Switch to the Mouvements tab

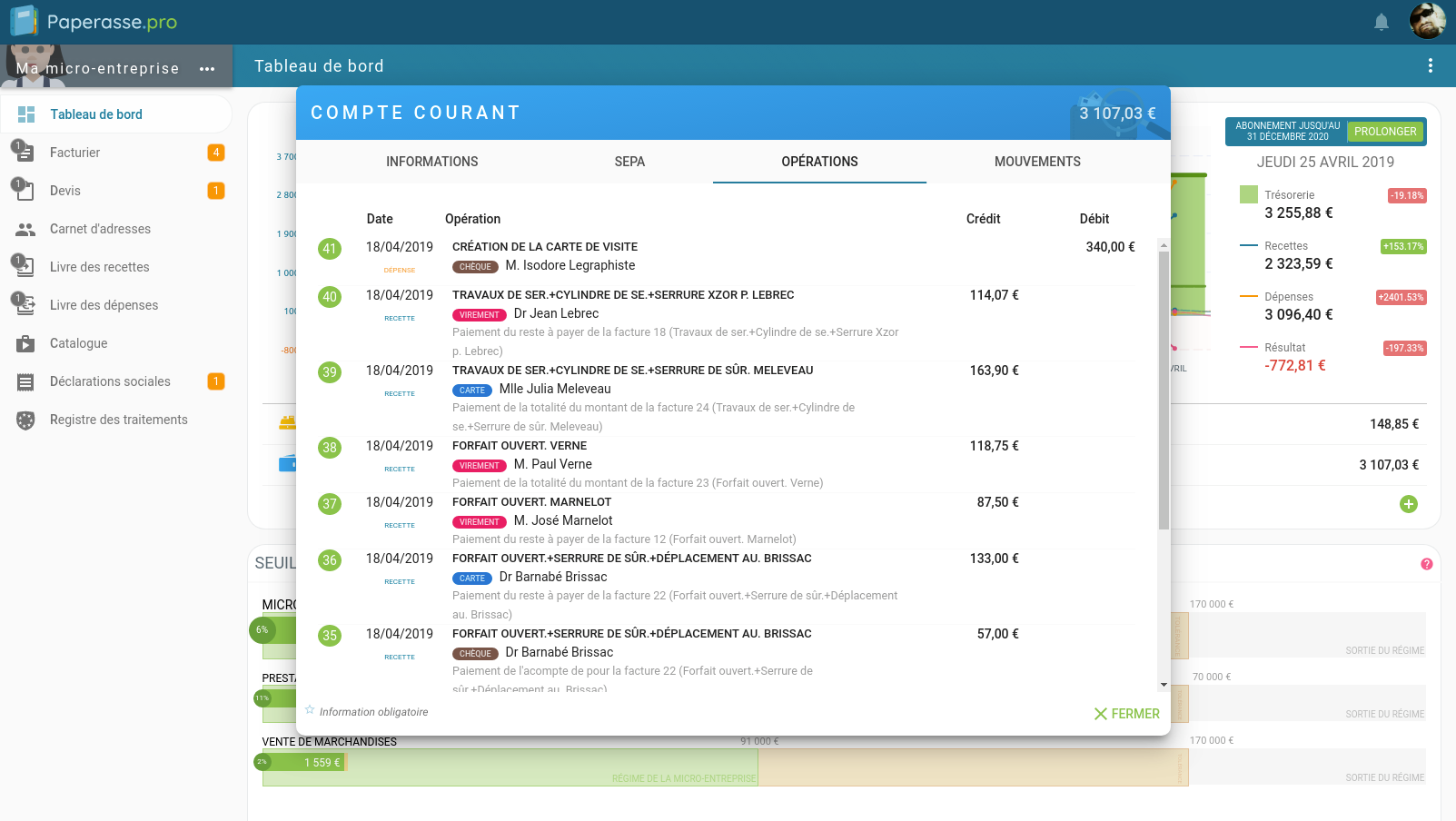(1036, 161)
